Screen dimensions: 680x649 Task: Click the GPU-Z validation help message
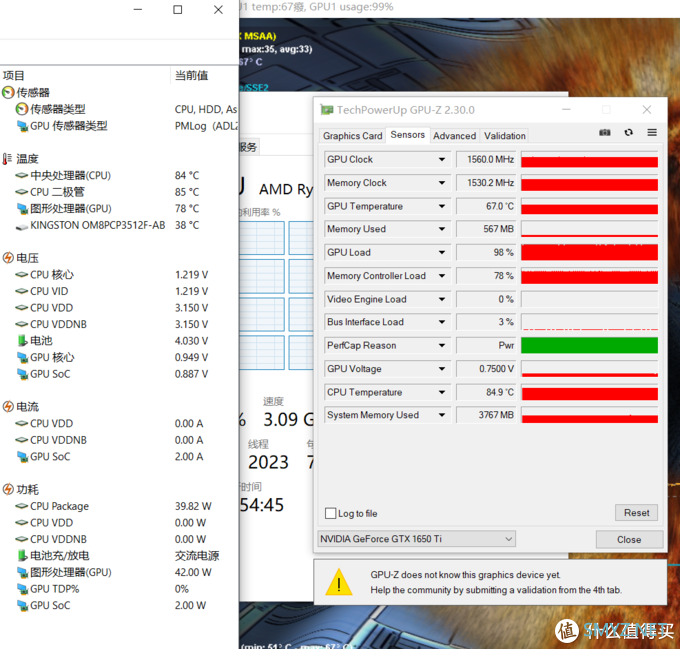496,582
